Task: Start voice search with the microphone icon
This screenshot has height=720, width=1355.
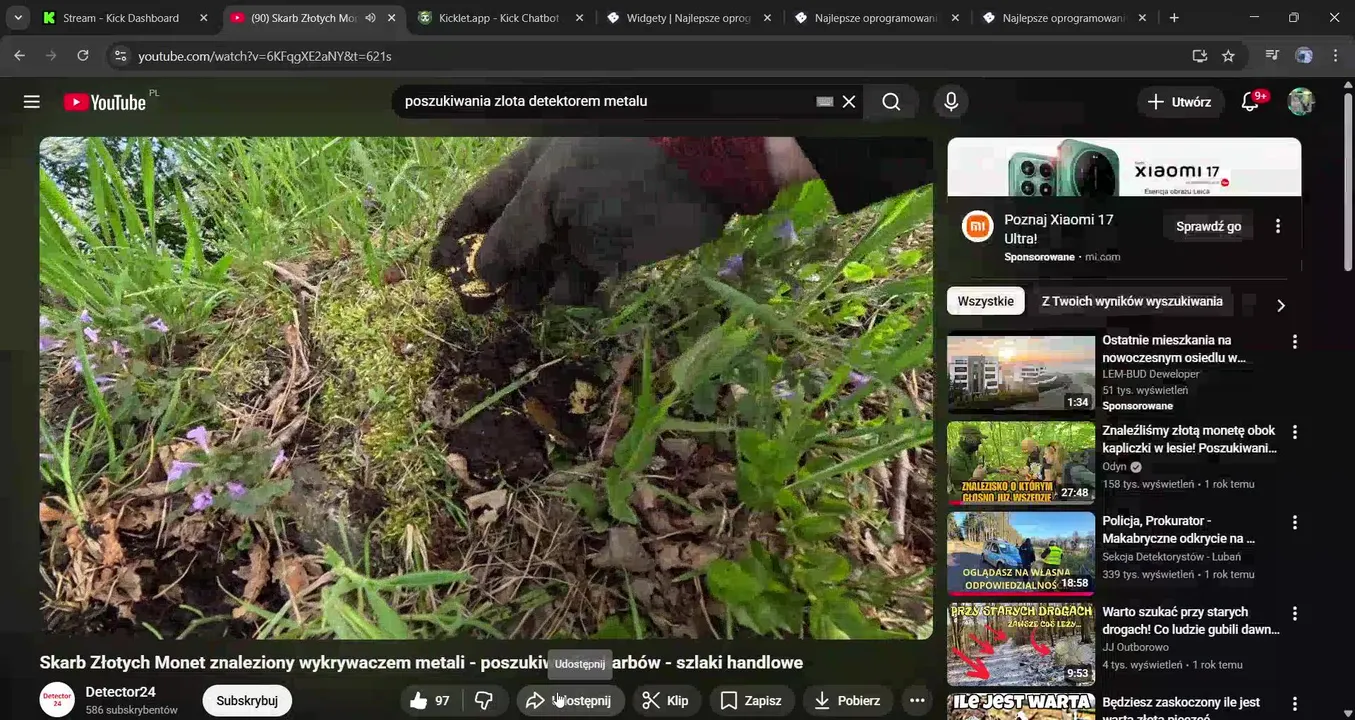Action: (951, 102)
